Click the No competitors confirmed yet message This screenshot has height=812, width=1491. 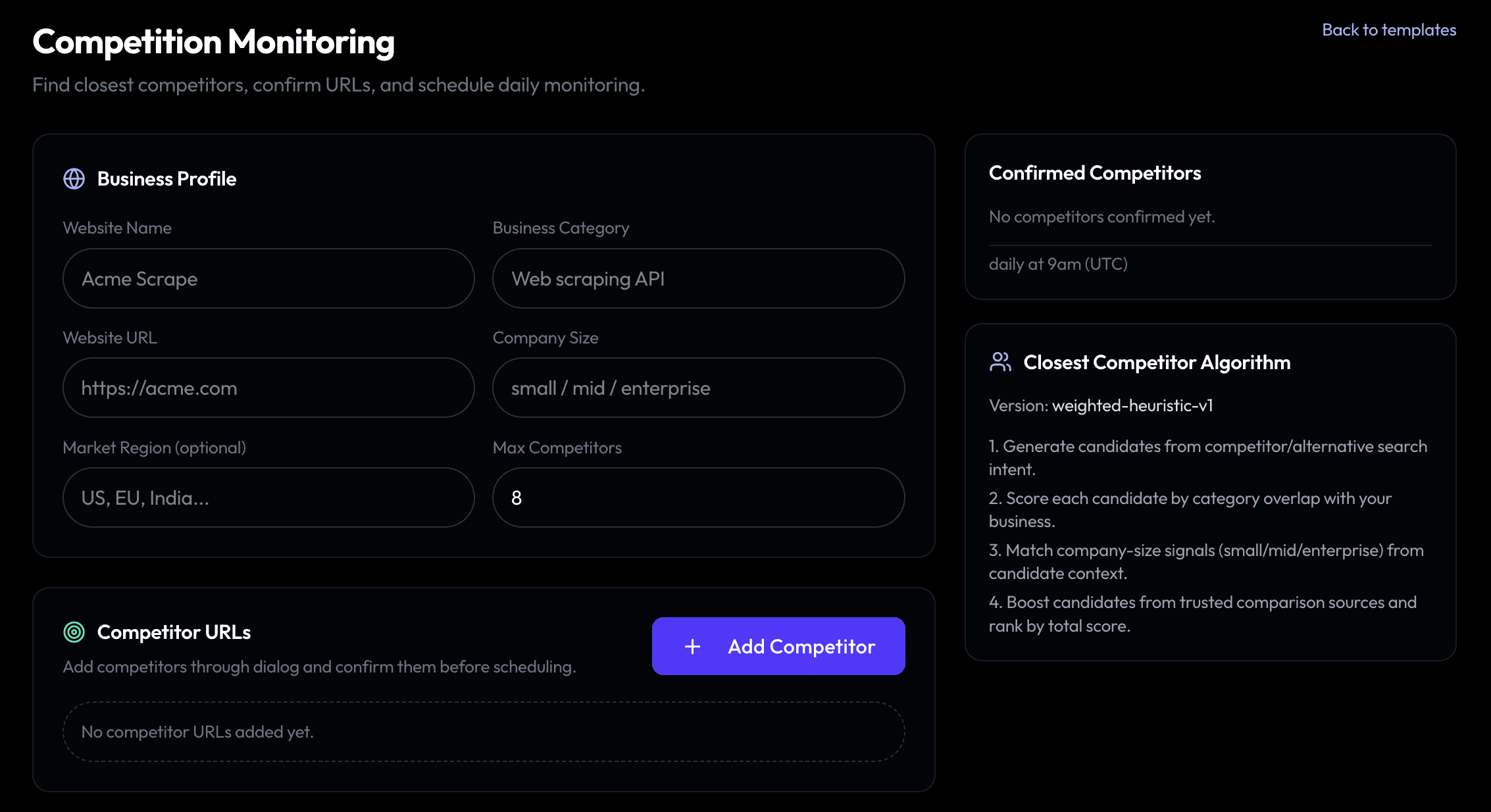(x=1102, y=216)
